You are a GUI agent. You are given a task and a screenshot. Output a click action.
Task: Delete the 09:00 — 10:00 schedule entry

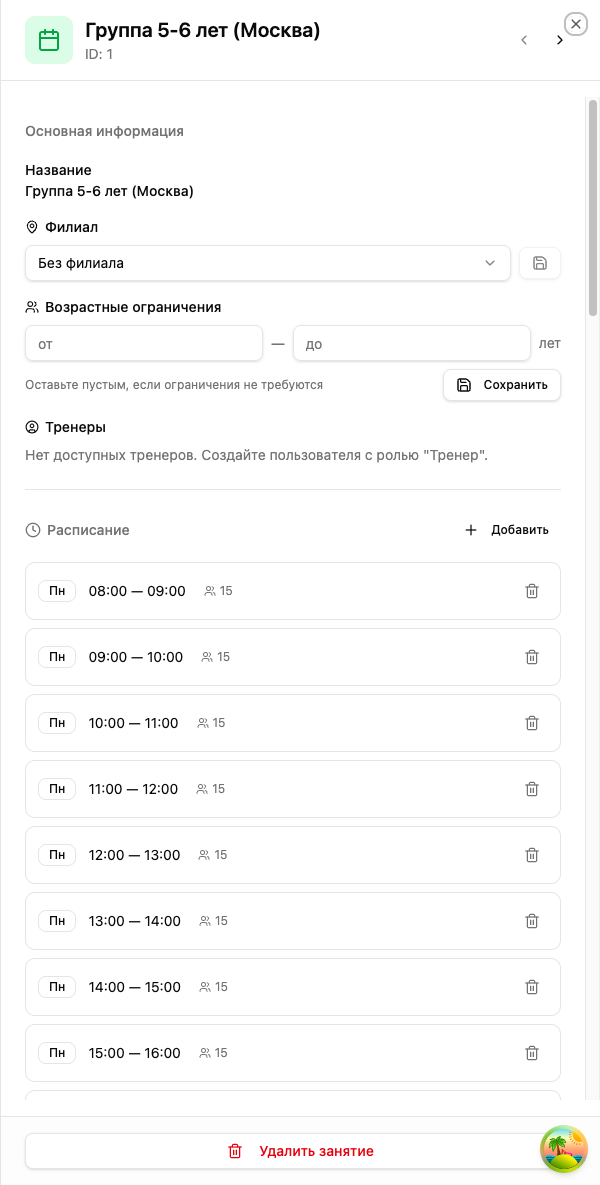click(x=532, y=657)
